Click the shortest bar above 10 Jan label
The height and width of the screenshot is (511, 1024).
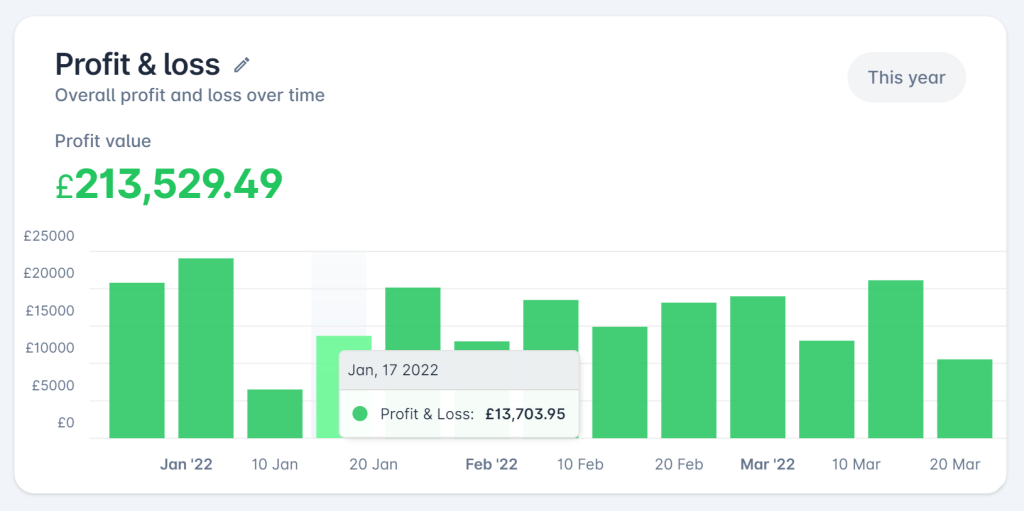coord(275,414)
